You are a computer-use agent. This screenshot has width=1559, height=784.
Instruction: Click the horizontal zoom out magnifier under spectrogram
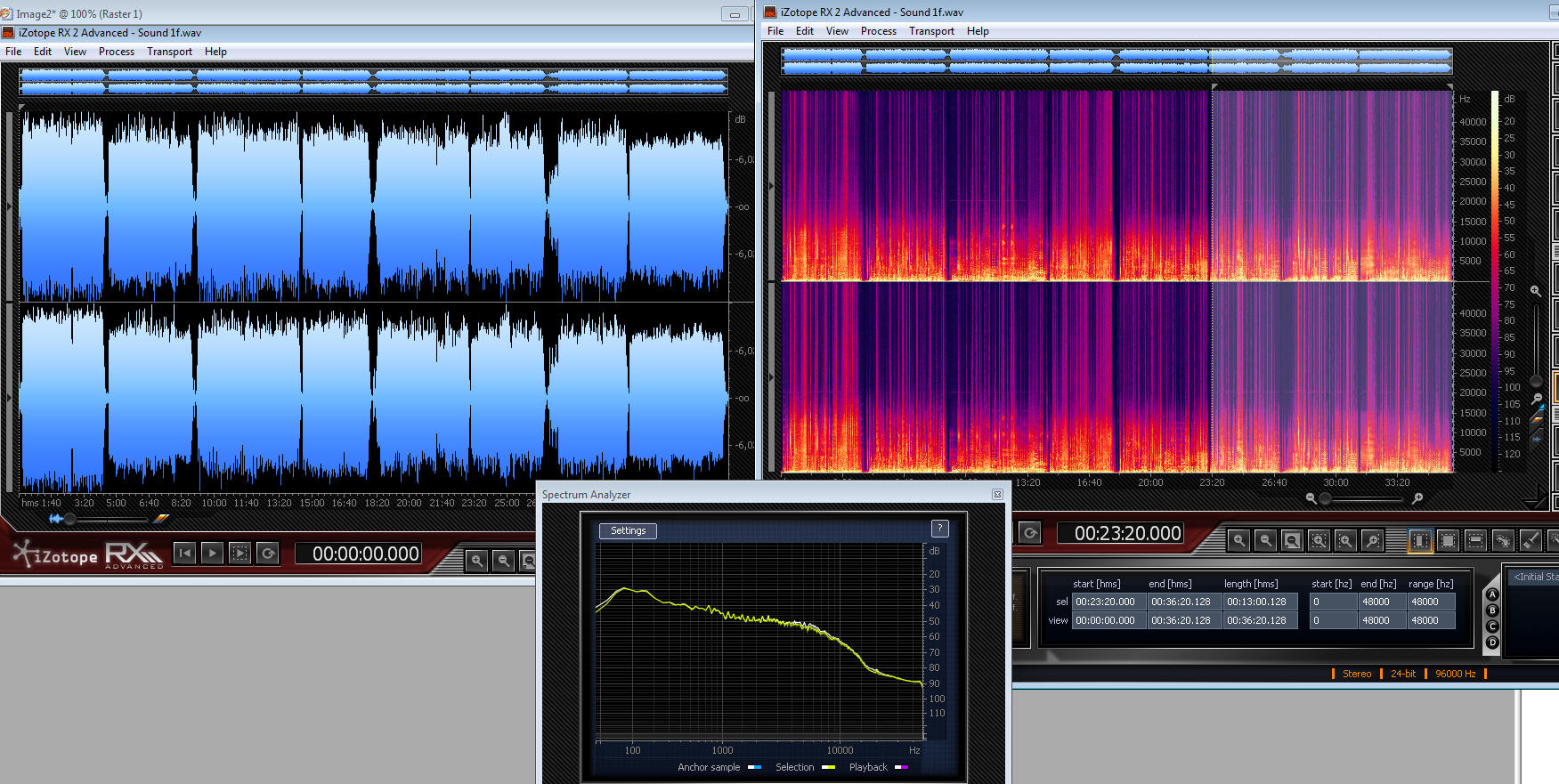point(1311,498)
